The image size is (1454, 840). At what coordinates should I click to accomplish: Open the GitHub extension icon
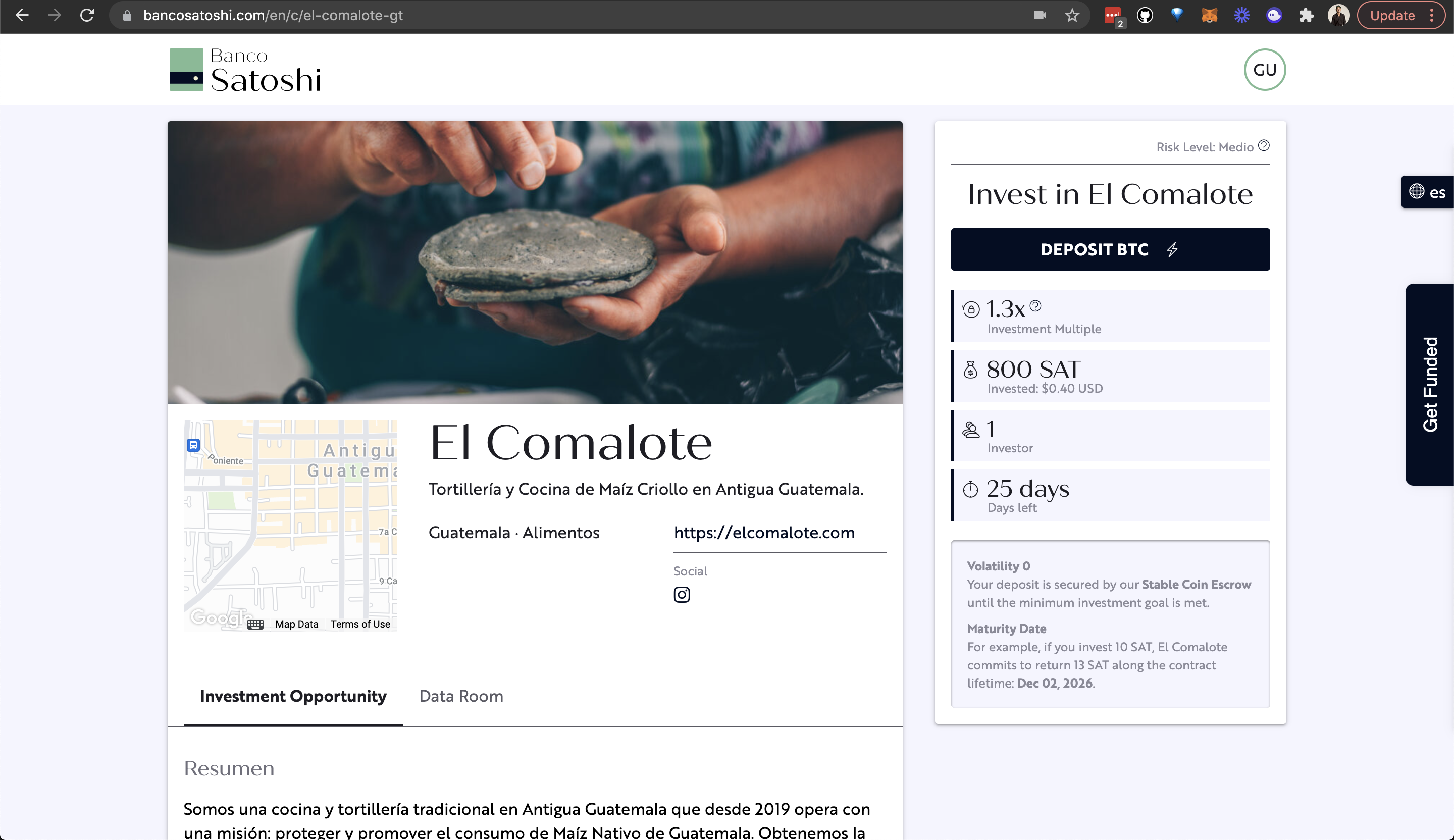point(1145,16)
